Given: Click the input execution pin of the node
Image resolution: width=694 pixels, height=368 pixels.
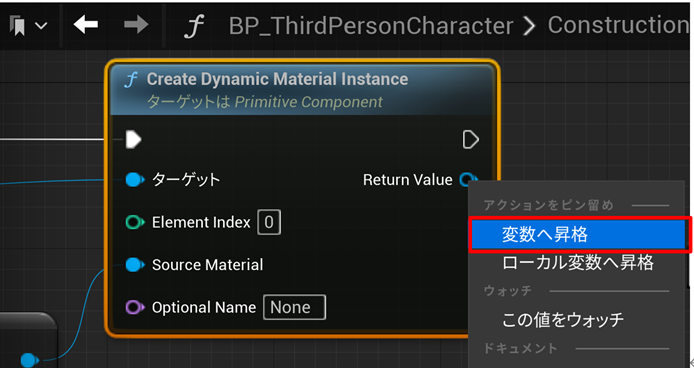Looking at the screenshot, I should click(133, 140).
